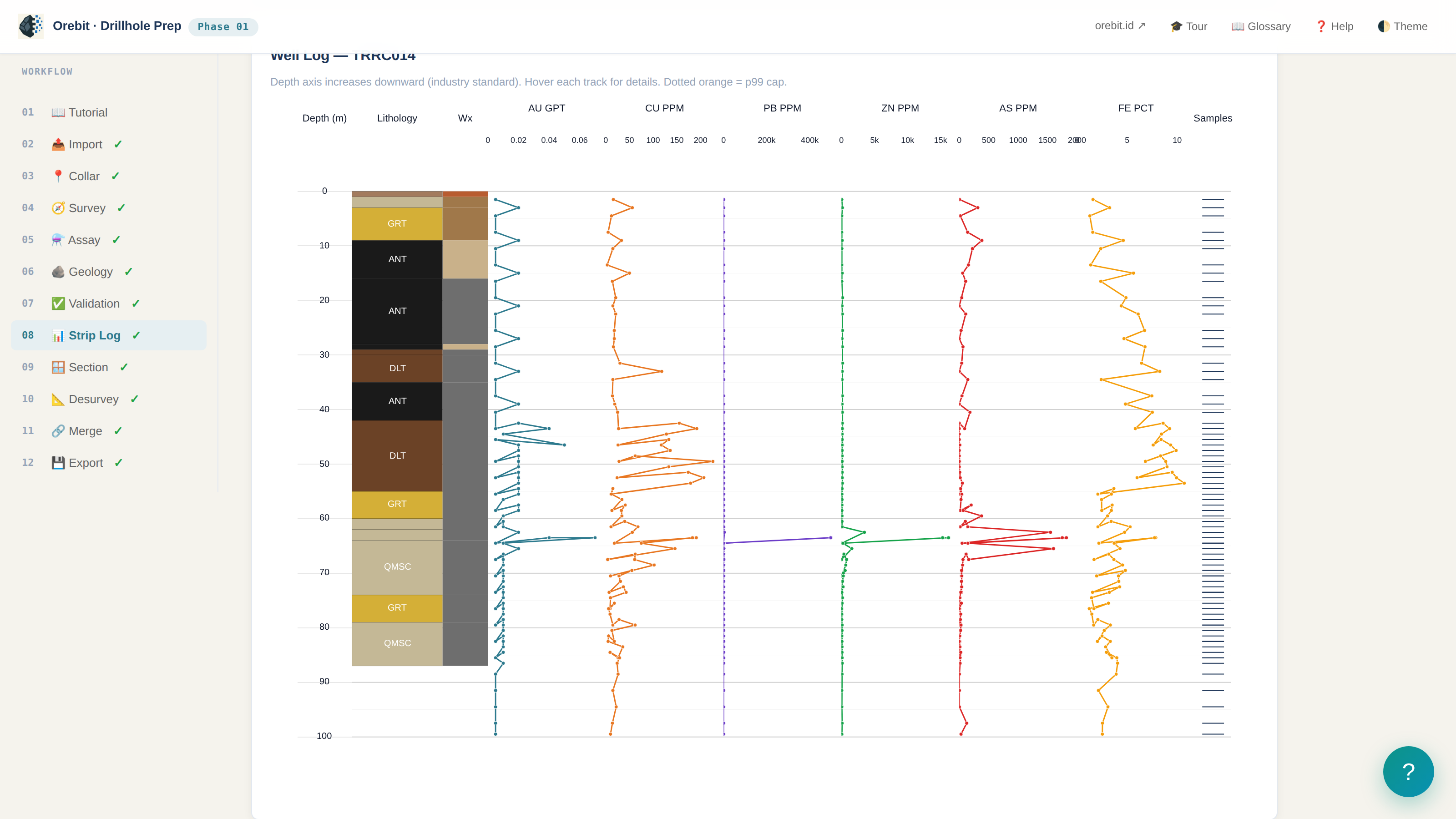Open the floating help question mark button
Image resolution: width=1456 pixels, height=819 pixels.
pos(1408,772)
